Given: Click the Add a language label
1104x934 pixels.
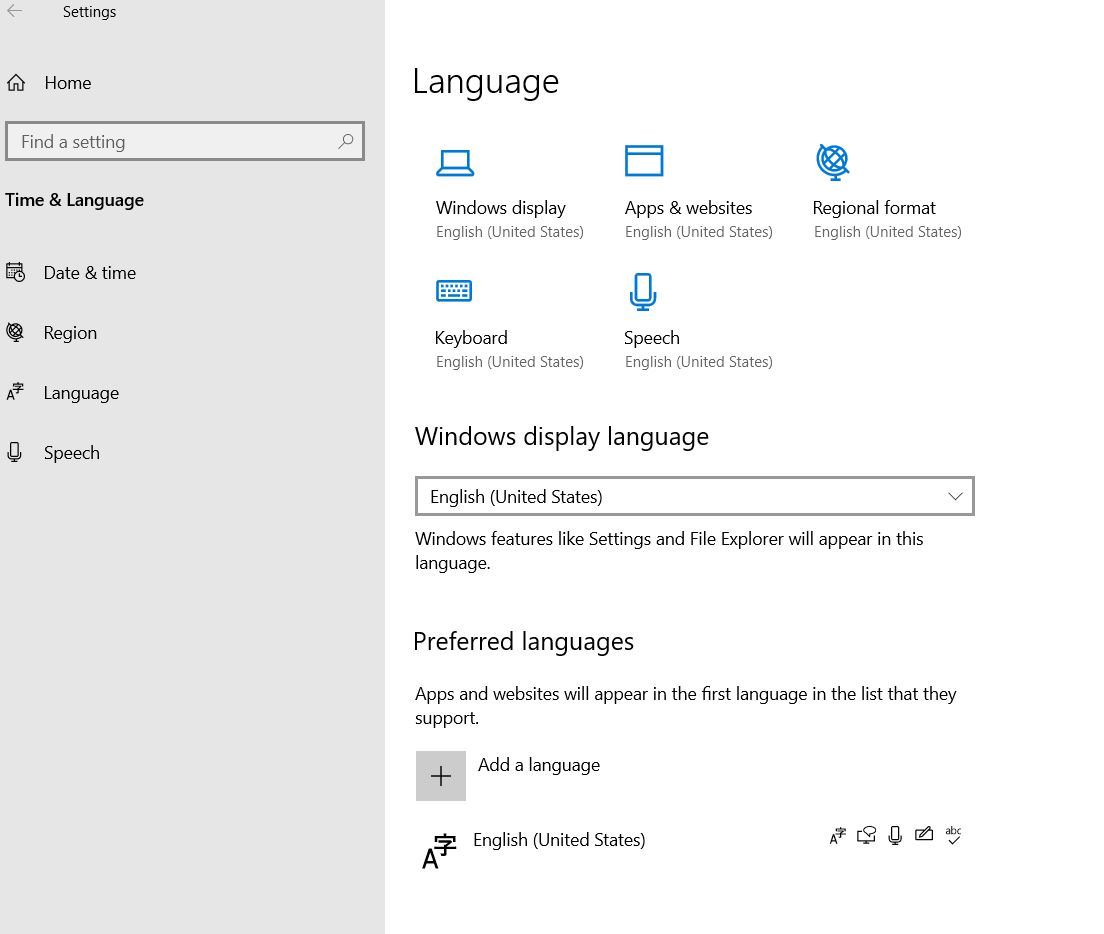Looking at the screenshot, I should pyautogui.click(x=539, y=765).
